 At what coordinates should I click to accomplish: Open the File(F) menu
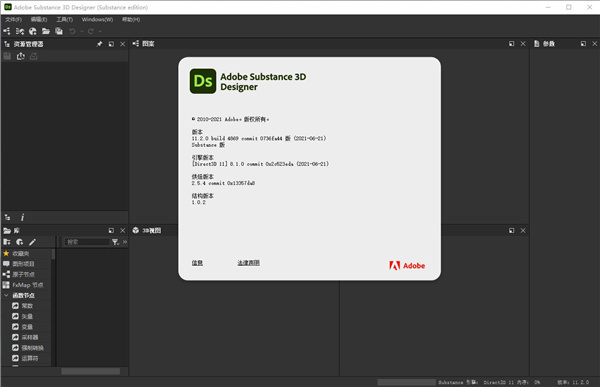[13, 20]
